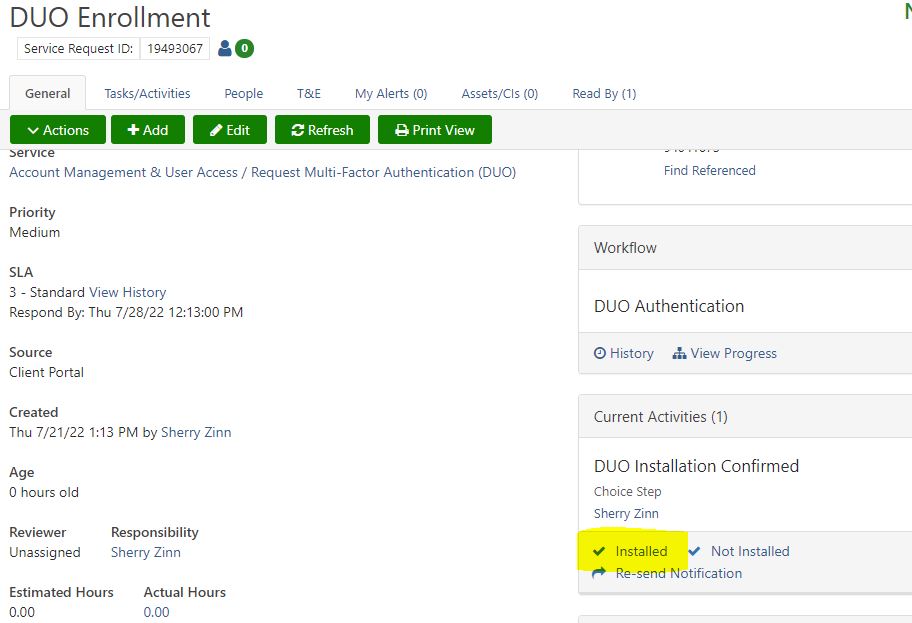
Task: Click the Service Request ID number field
Action: (174, 48)
